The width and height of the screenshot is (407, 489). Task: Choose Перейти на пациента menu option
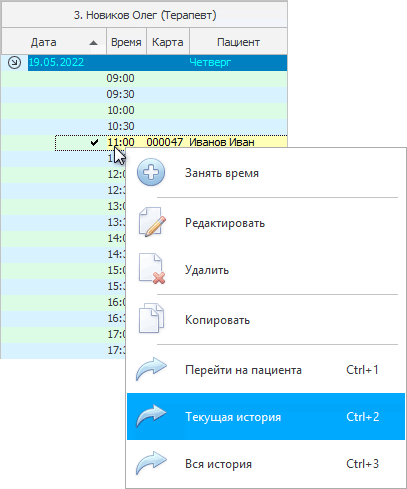(266, 369)
